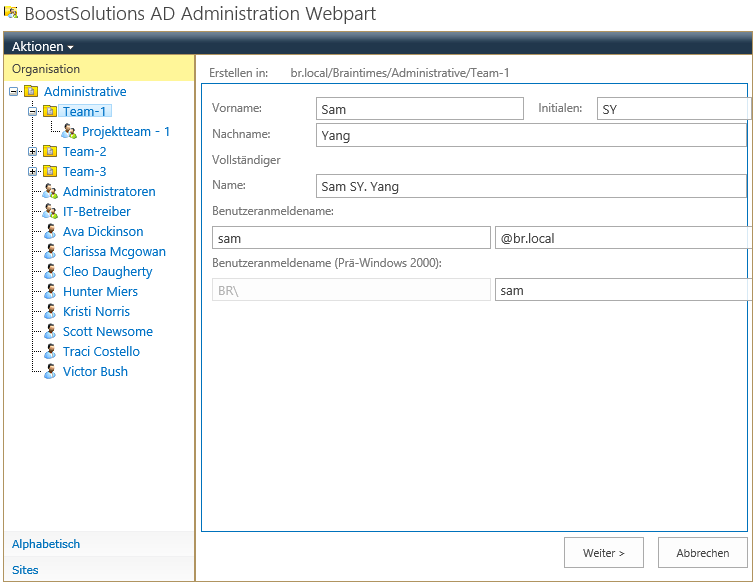
Task: Collapse the Administrative tree node
Action: (13, 91)
